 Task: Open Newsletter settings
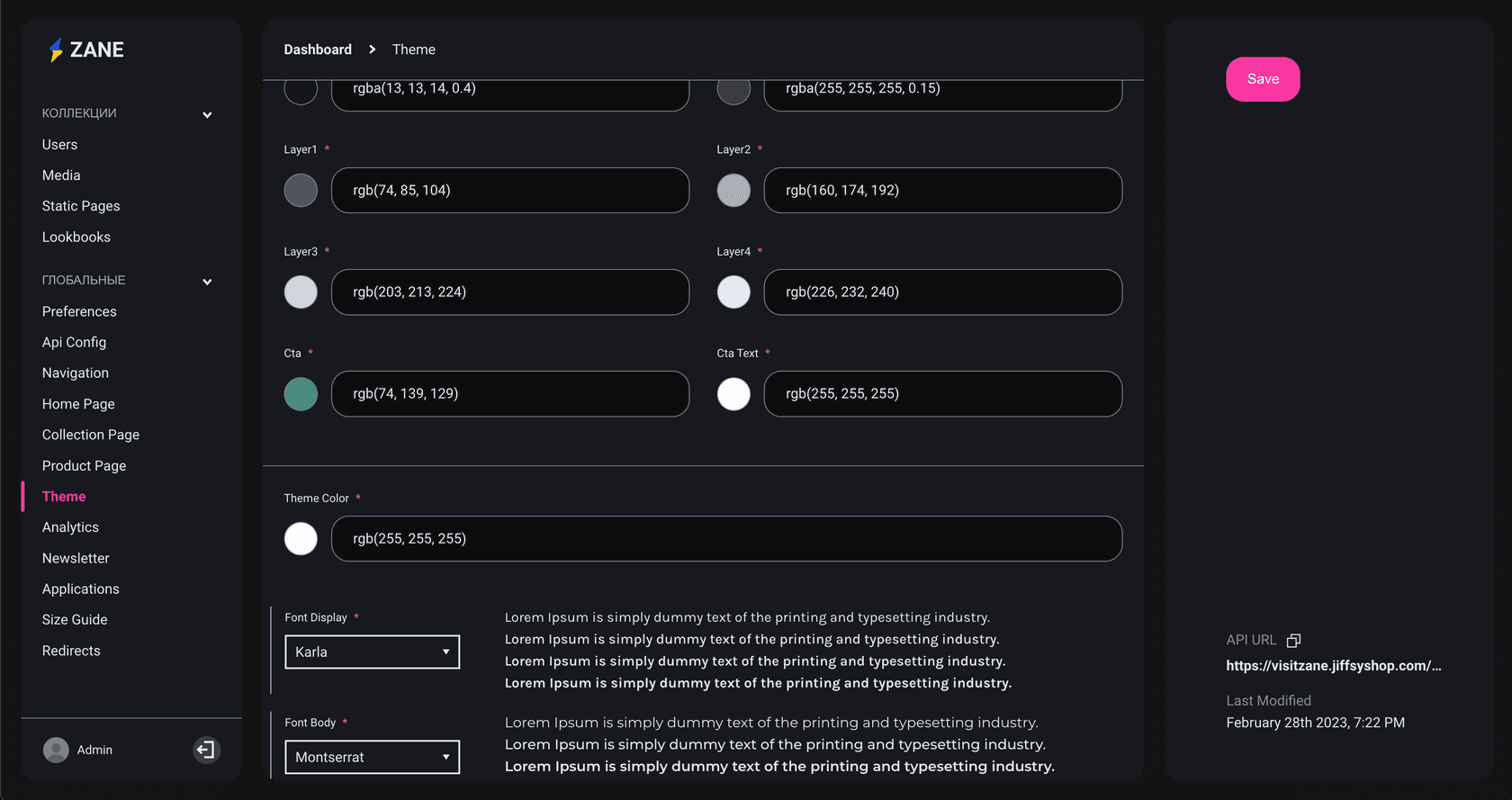[x=76, y=558]
